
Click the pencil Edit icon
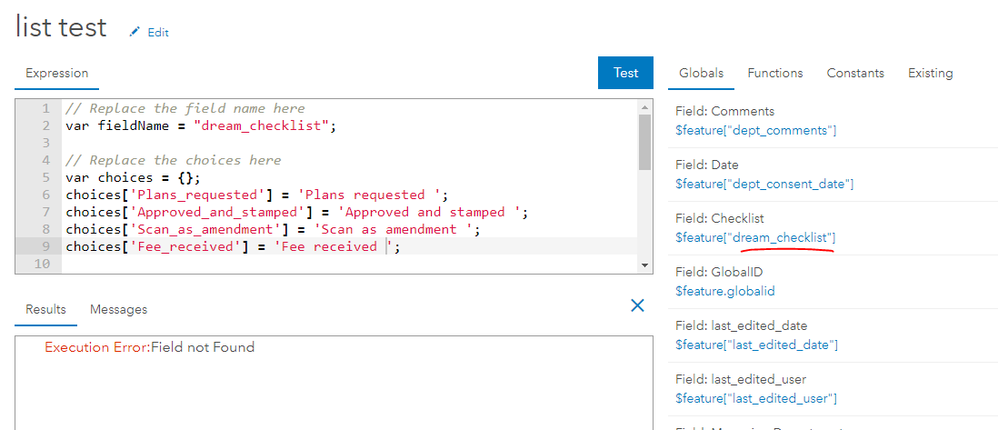[x=134, y=32]
